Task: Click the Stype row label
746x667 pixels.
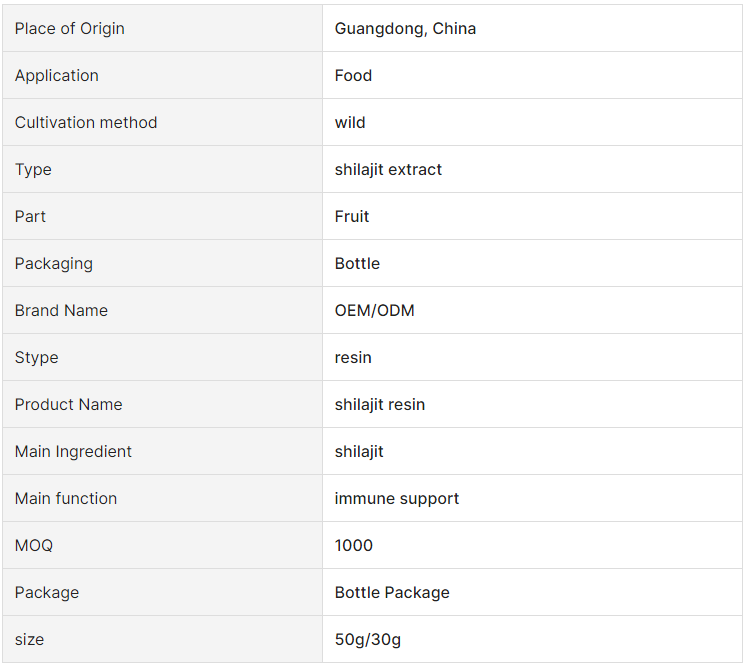Action: tap(37, 358)
